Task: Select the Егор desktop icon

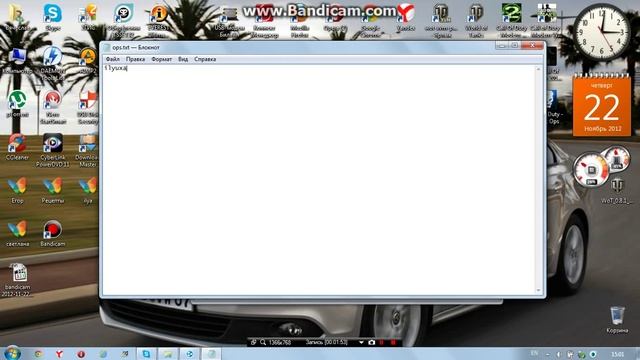Action: pyautogui.click(x=17, y=190)
